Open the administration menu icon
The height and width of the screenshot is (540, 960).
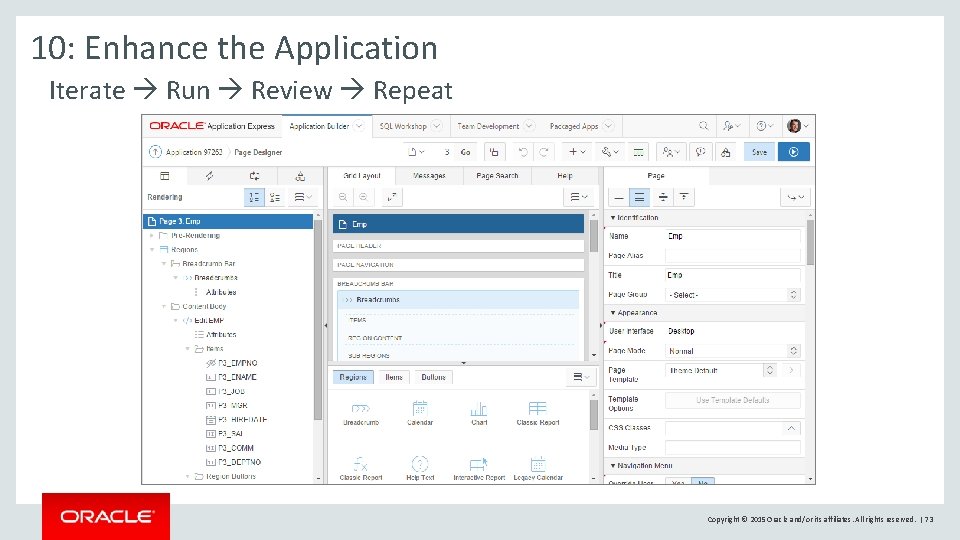[732, 126]
